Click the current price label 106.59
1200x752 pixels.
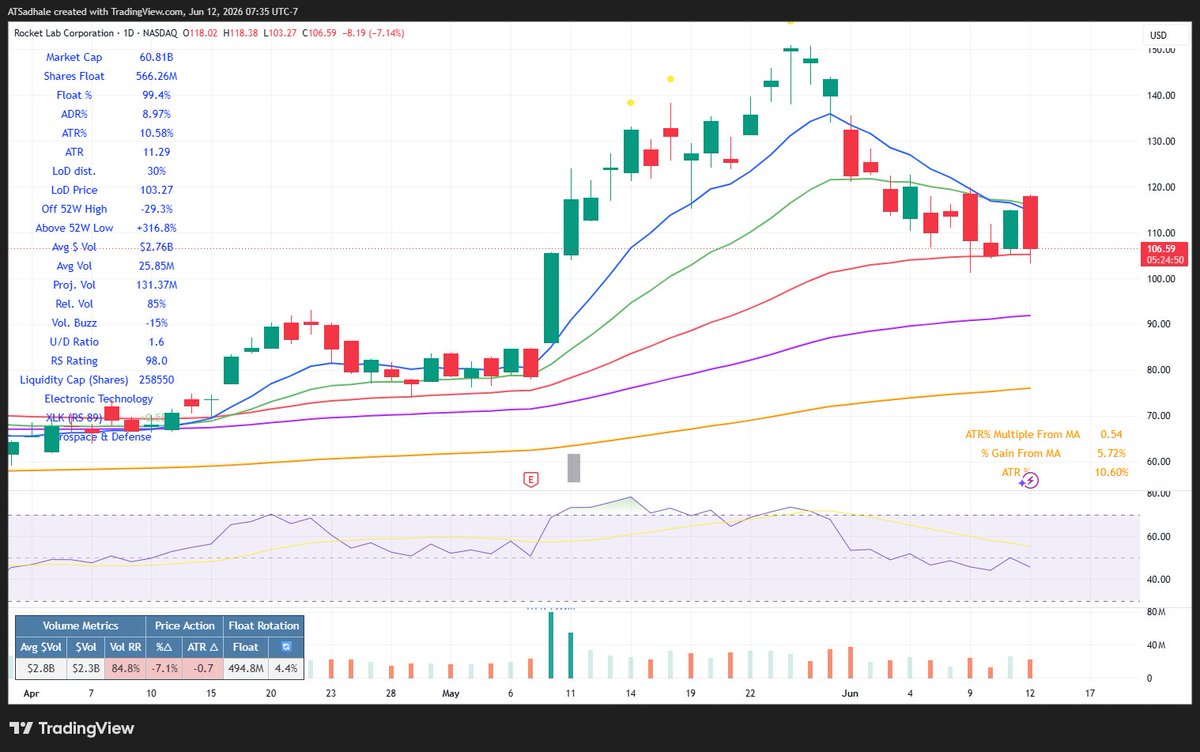pyautogui.click(x=1160, y=248)
